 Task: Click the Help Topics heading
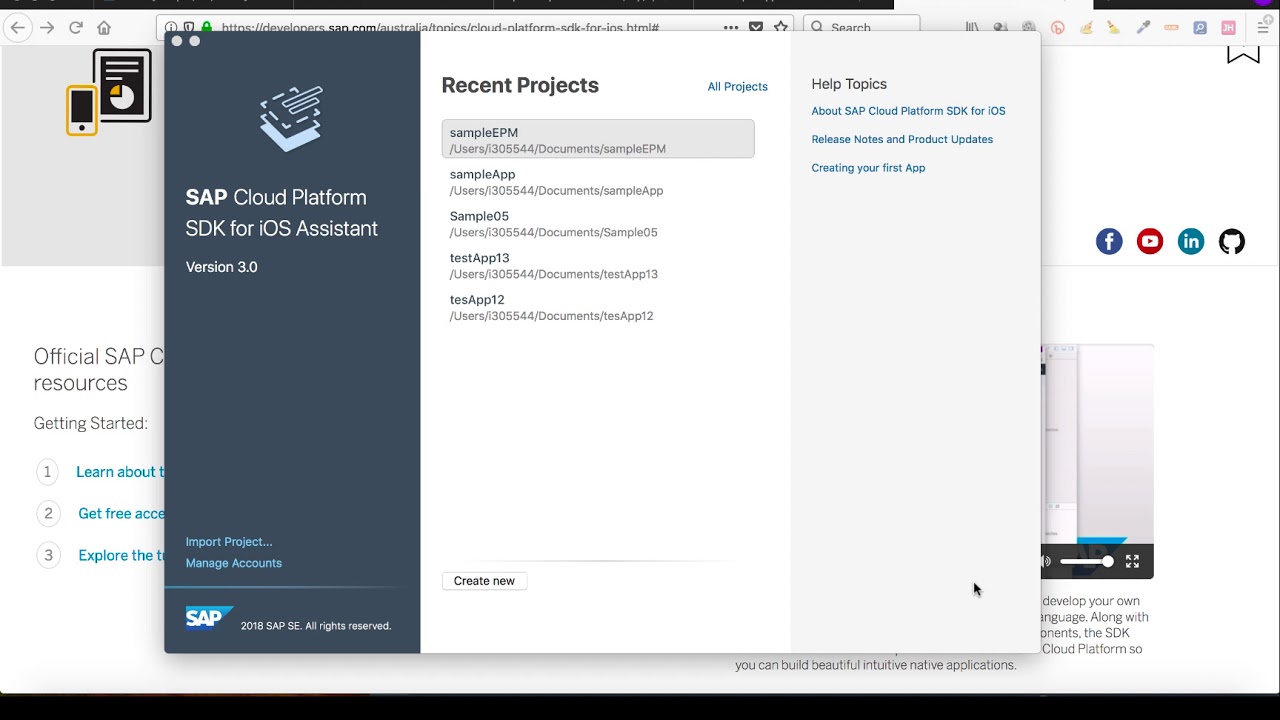click(849, 84)
